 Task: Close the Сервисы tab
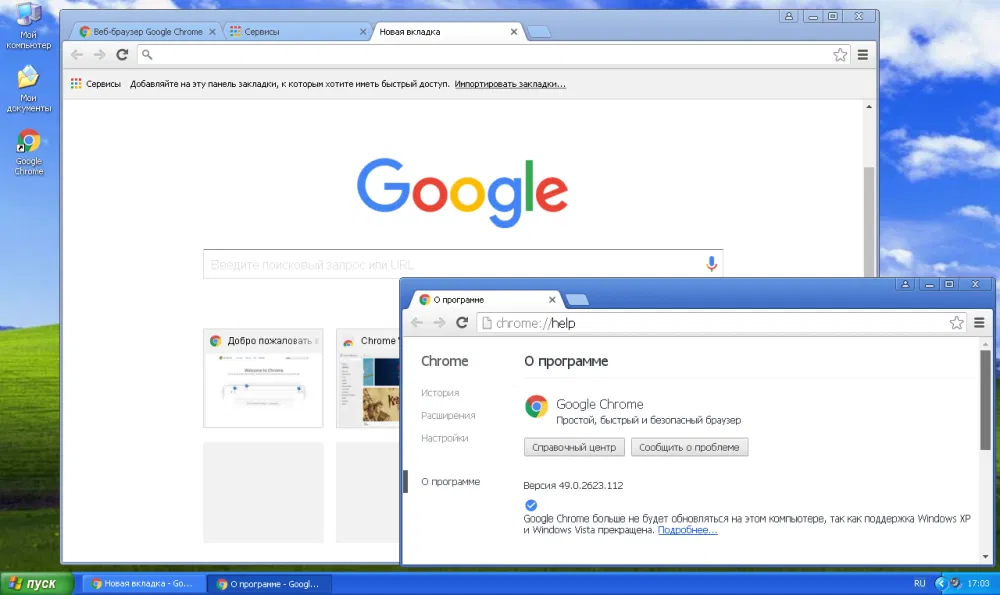coord(363,32)
